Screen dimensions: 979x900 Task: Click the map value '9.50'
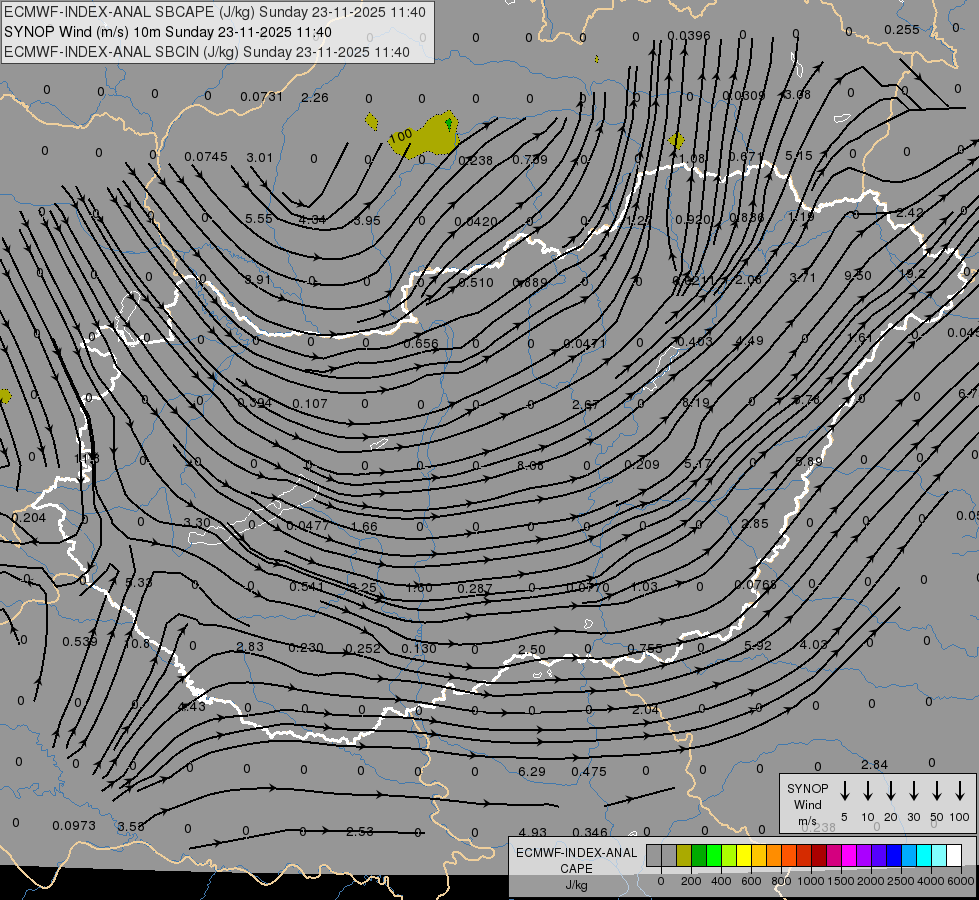(858, 275)
